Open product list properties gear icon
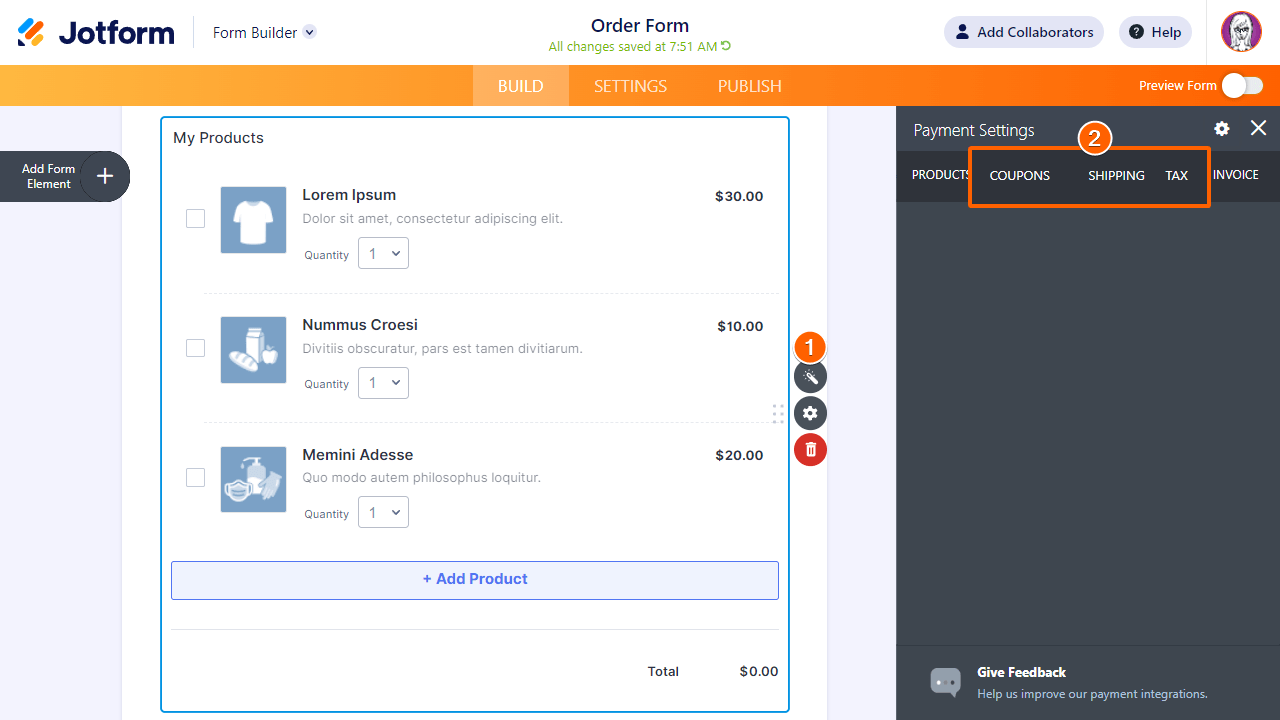The height and width of the screenshot is (720, 1280). click(810, 413)
